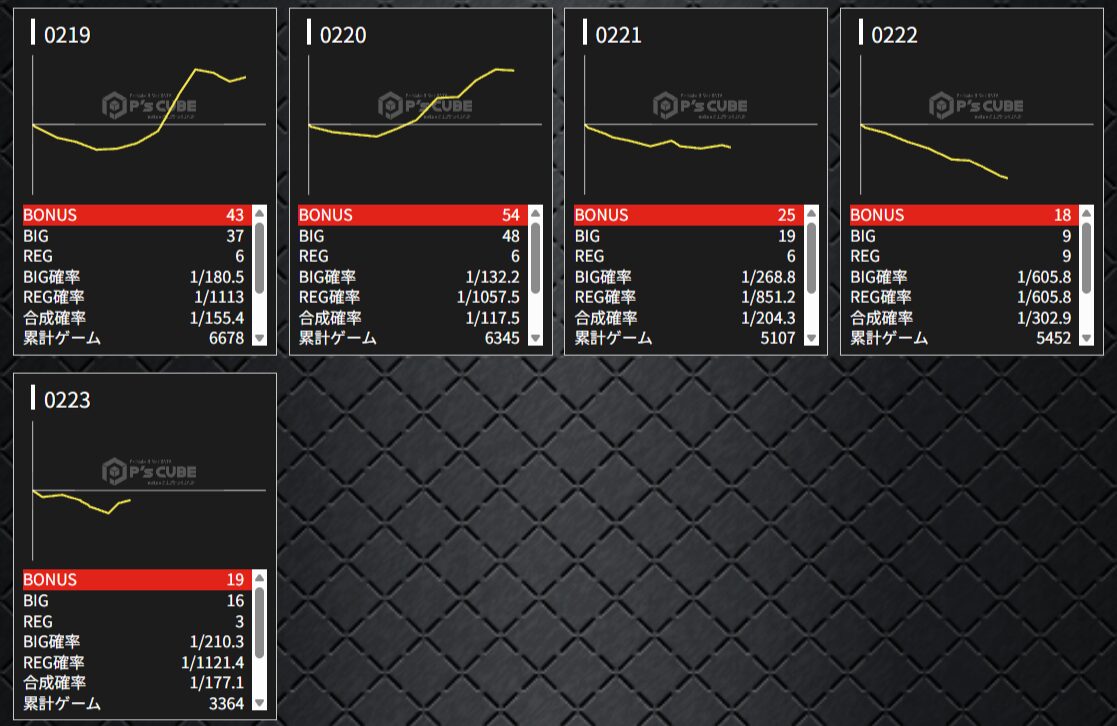Click scroll-down arrow in machine 0223 stats
The width and height of the screenshot is (1117, 726).
click(260, 703)
